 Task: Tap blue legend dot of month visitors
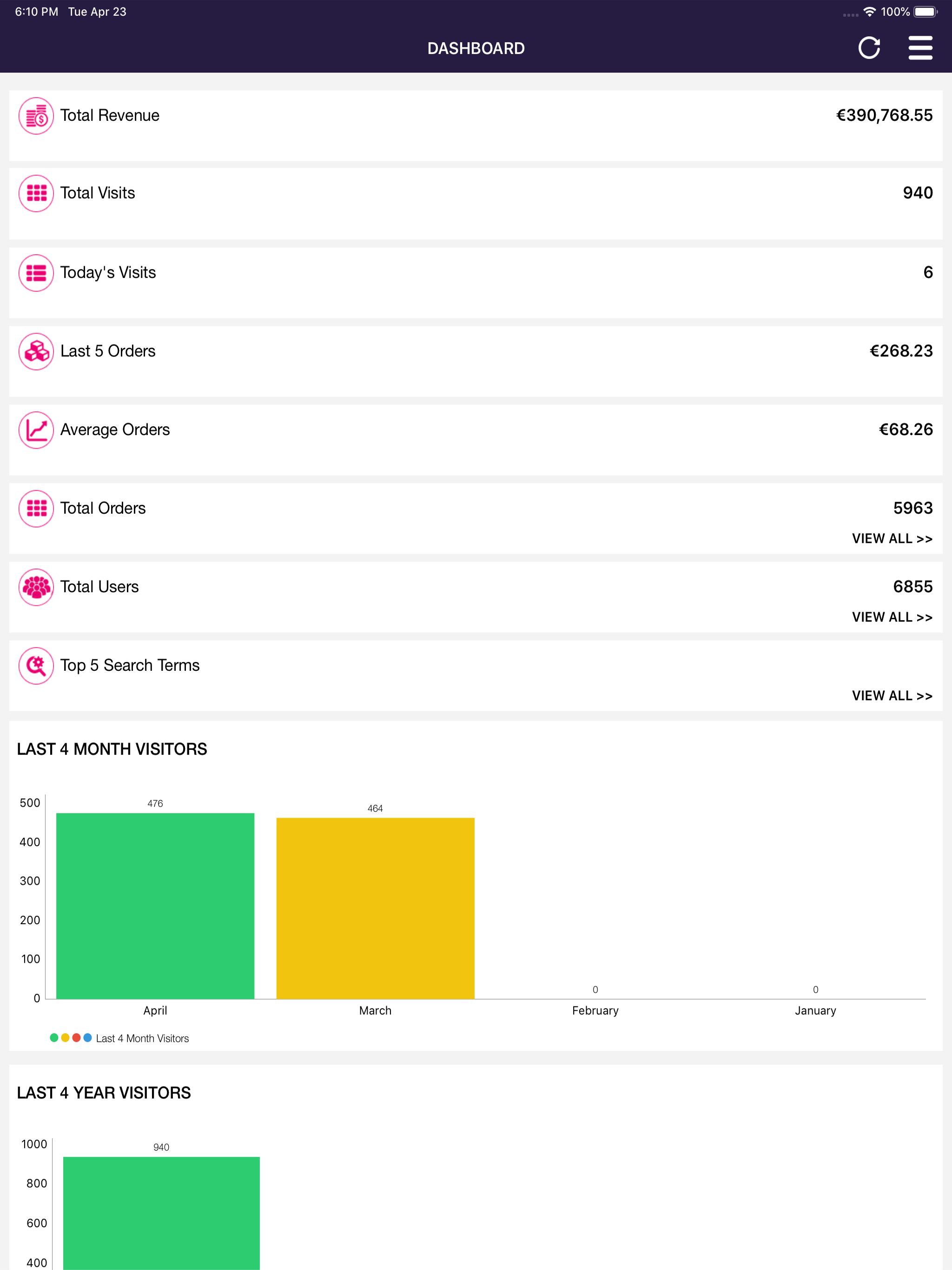coord(87,1038)
